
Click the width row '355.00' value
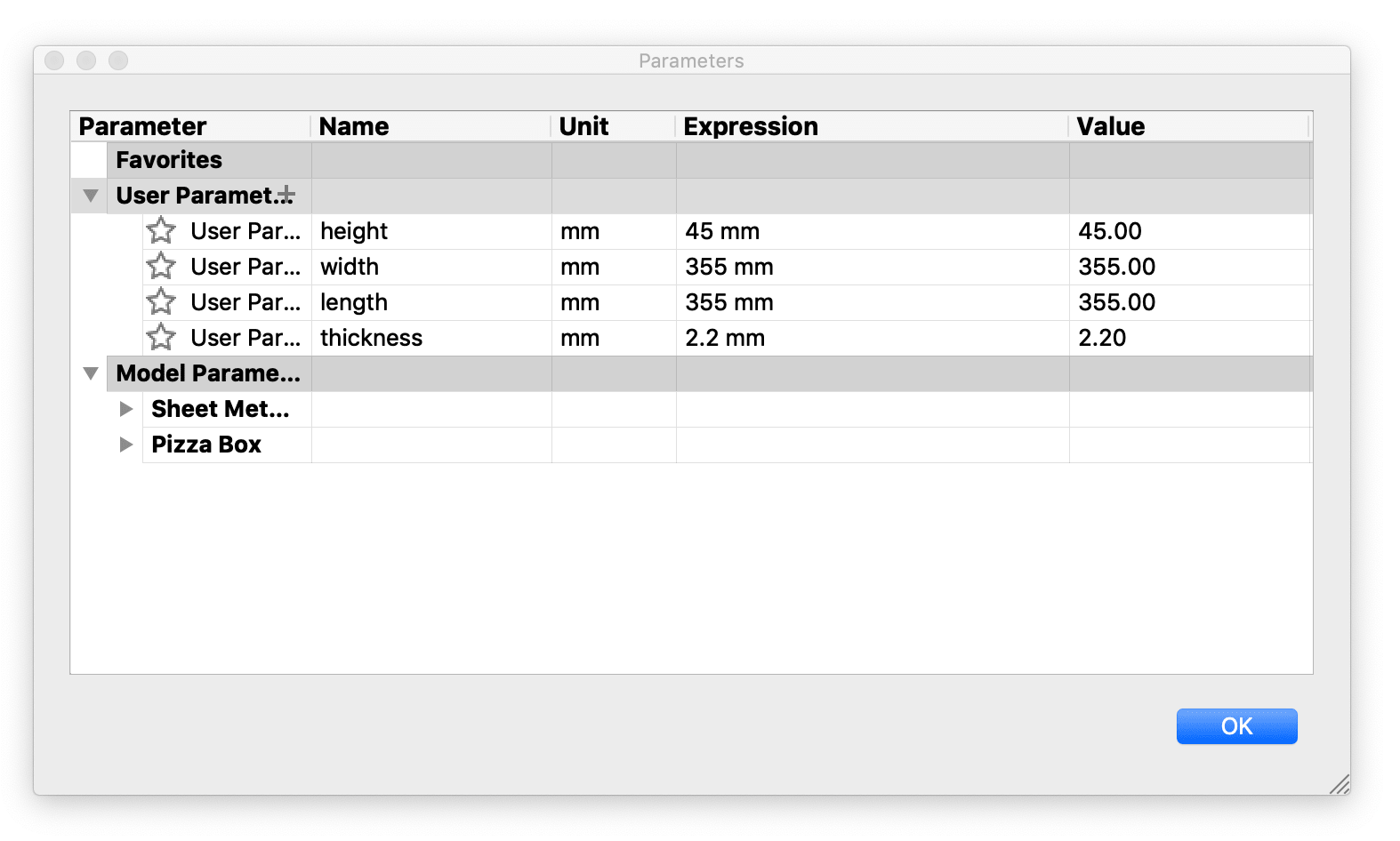[x=1190, y=267]
